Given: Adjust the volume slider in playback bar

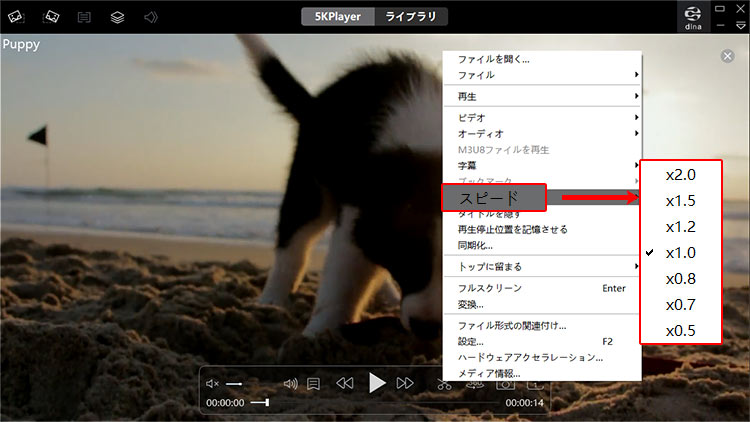Looking at the screenshot, I should (x=234, y=384).
